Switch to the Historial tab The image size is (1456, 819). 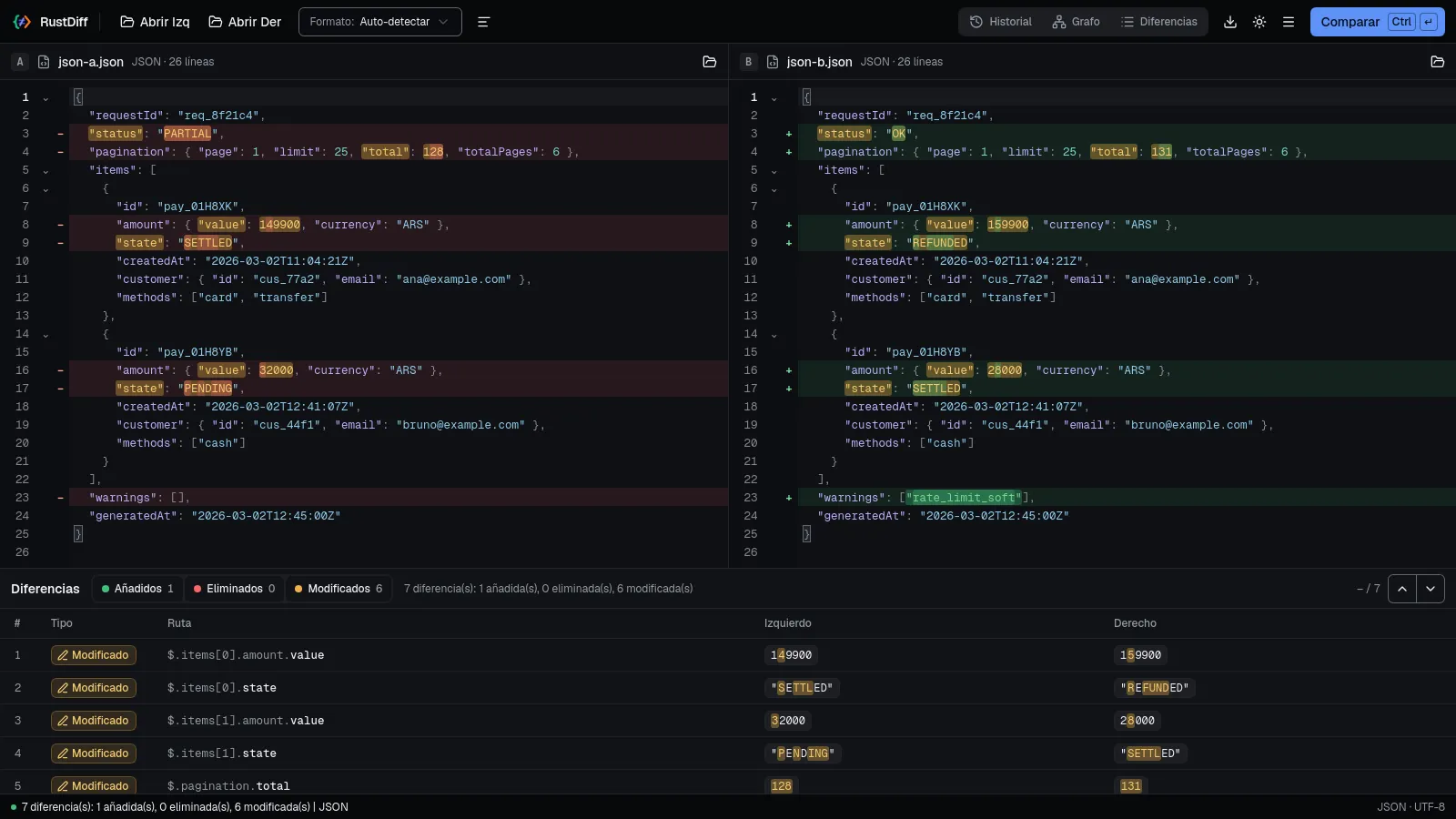(1001, 22)
